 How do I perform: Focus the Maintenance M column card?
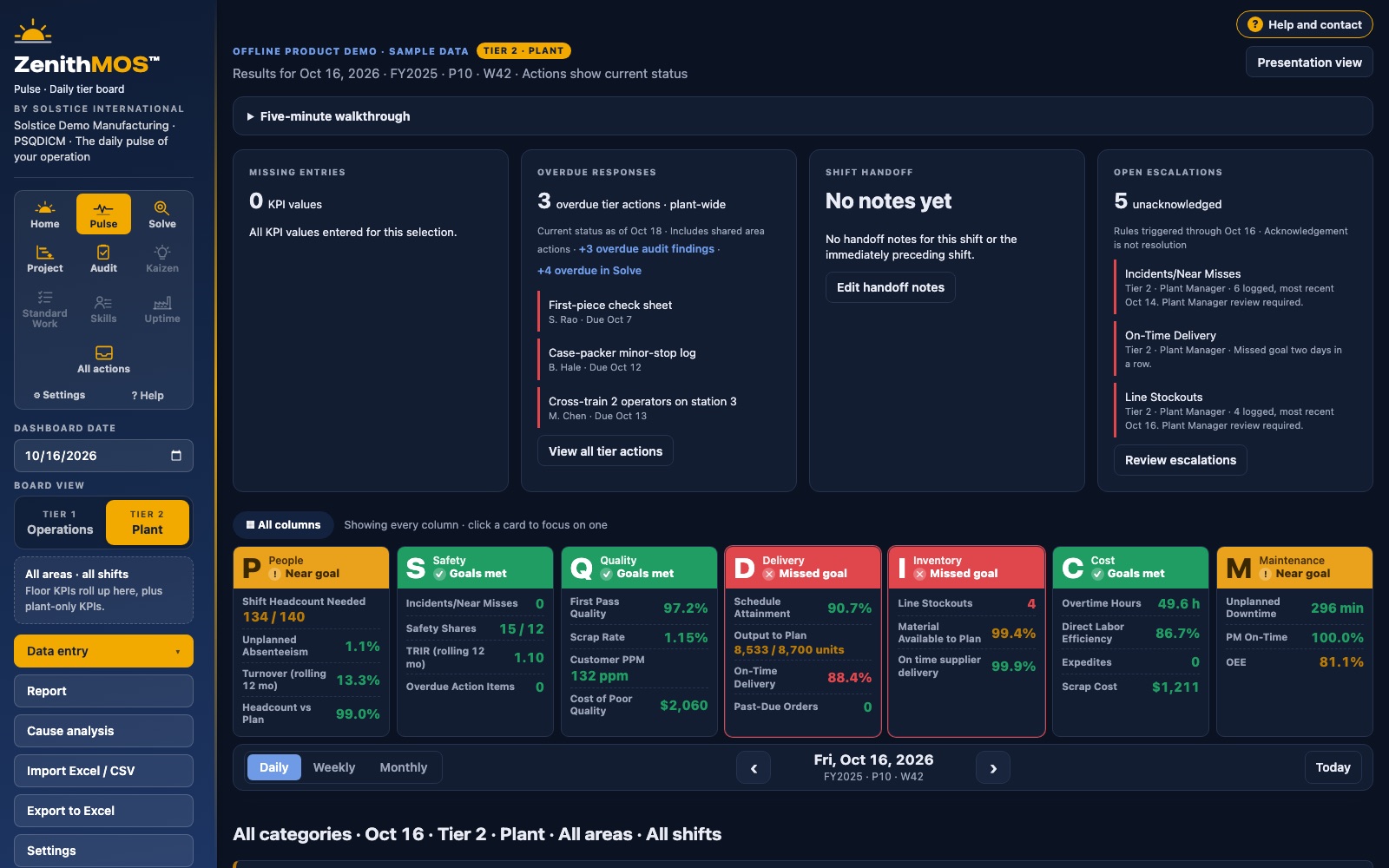1294,641
